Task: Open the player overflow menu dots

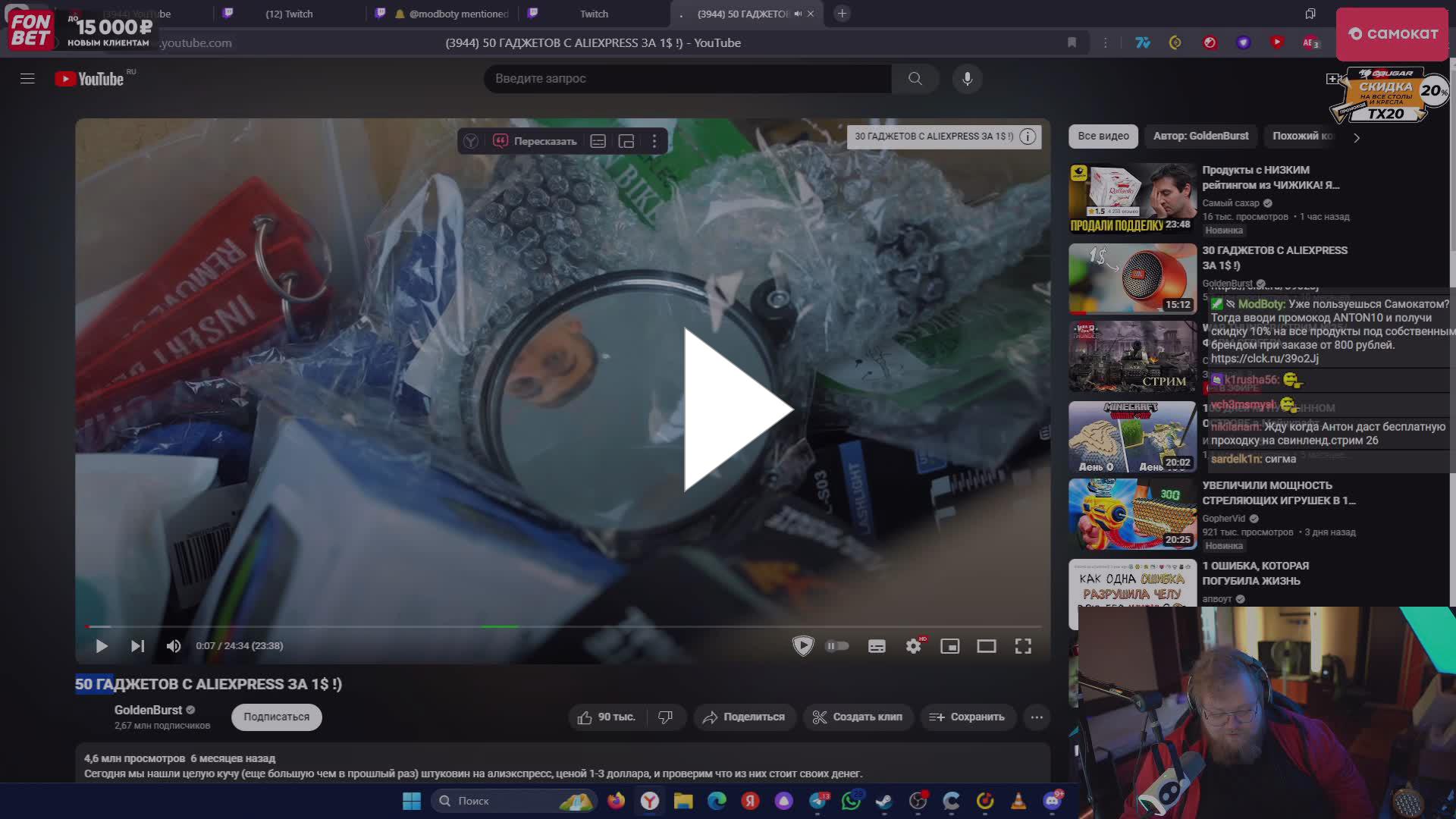Action: pyautogui.click(x=654, y=141)
